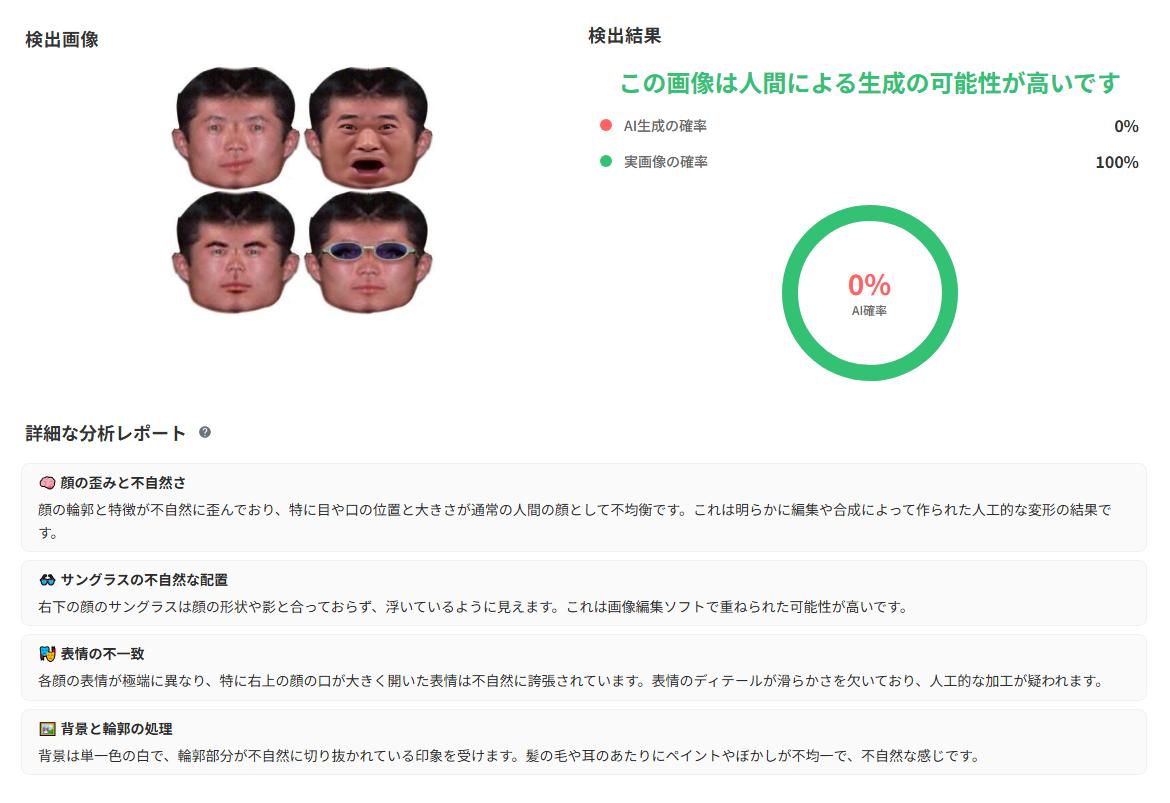Viewport: 1170px width, 803px height.
Task: Click the red dot beside AI生成の確率
Action: point(606,125)
